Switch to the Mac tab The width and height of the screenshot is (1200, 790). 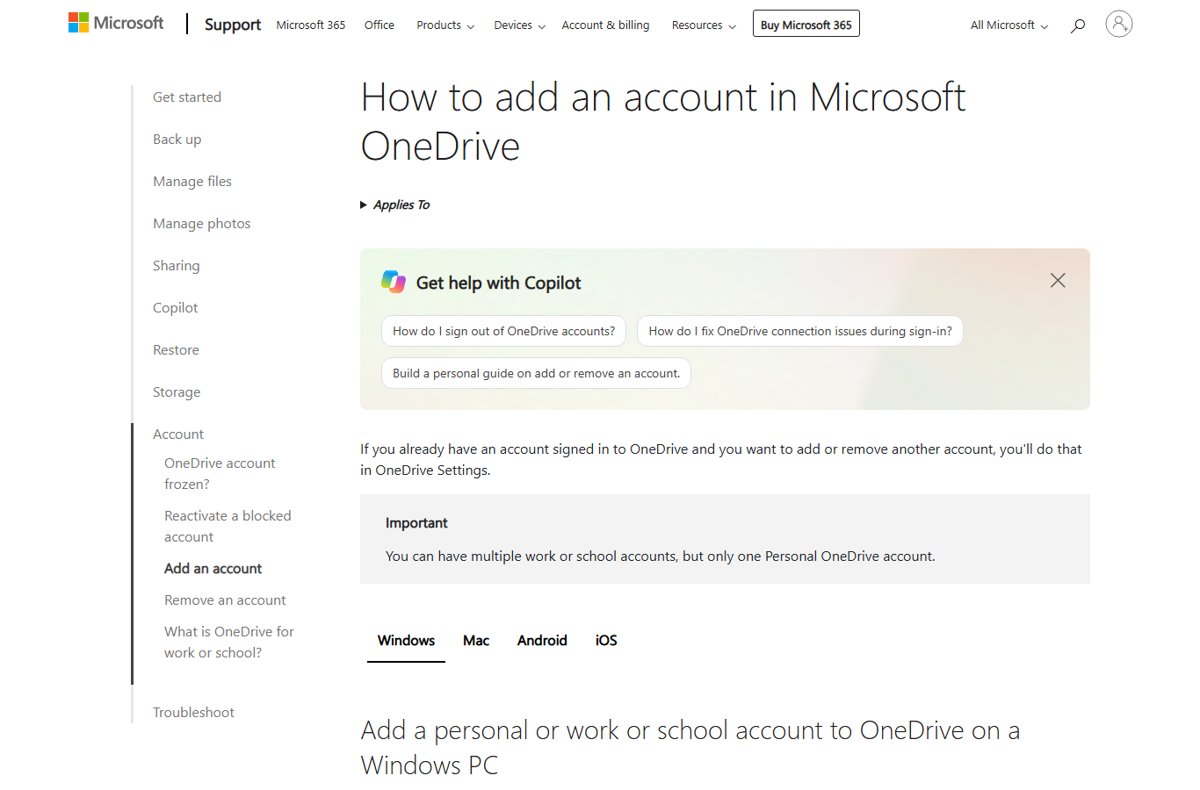pos(476,640)
